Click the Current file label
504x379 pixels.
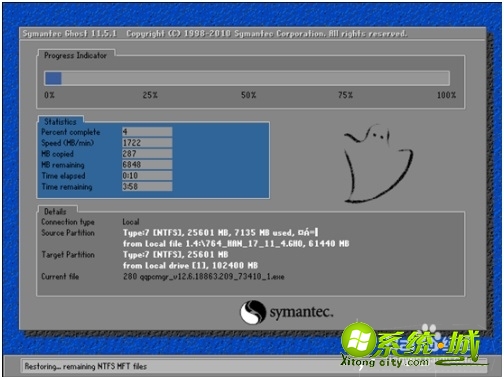click(60, 276)
